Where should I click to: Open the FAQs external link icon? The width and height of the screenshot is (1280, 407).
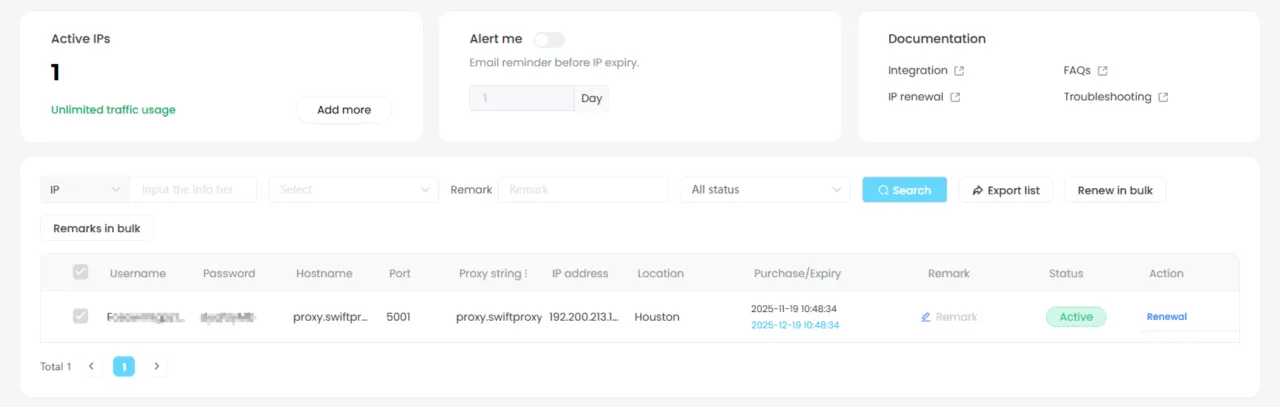pyautogui.click(x=1103, y=71)
